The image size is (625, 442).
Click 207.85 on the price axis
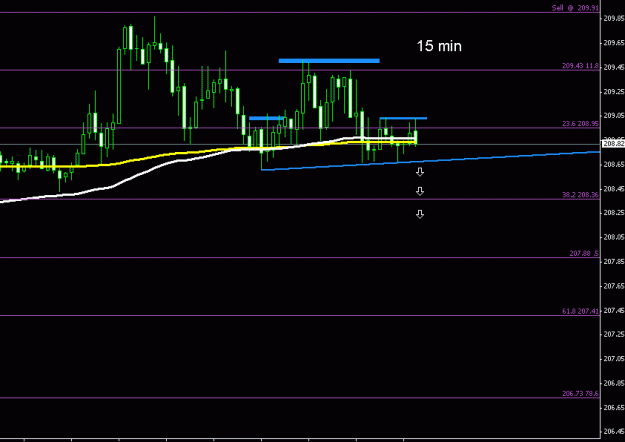614,261
